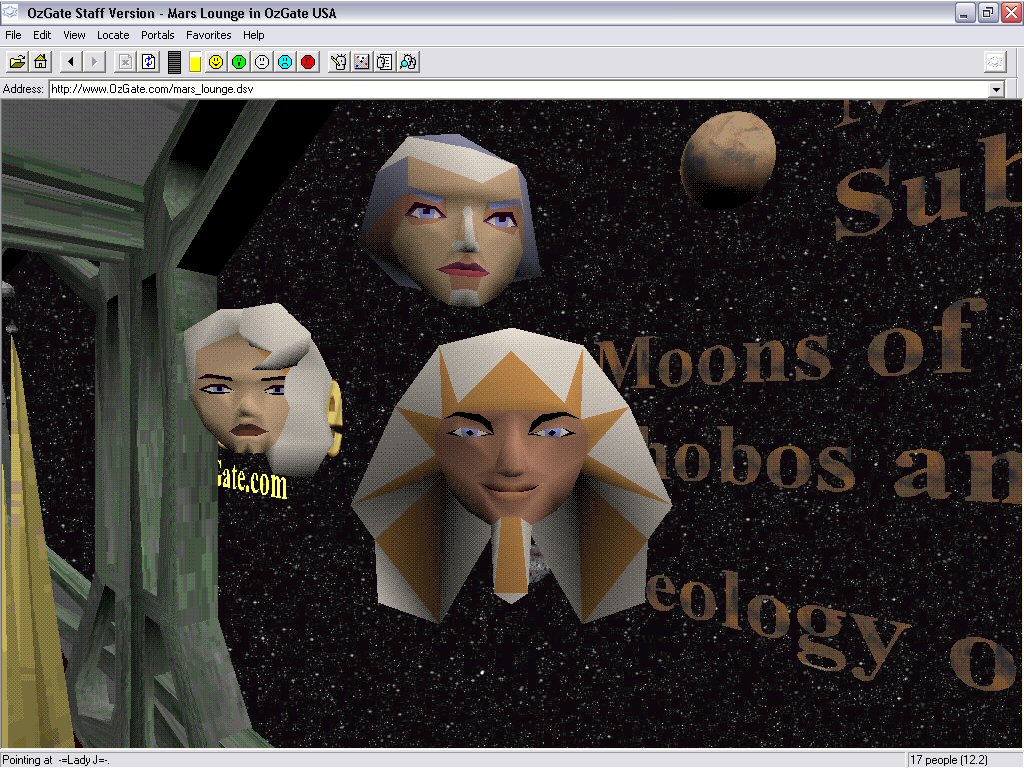Click the back arrow navigation button
The width and height of the screenshot is (1024, 768).
tap(70, 62)
